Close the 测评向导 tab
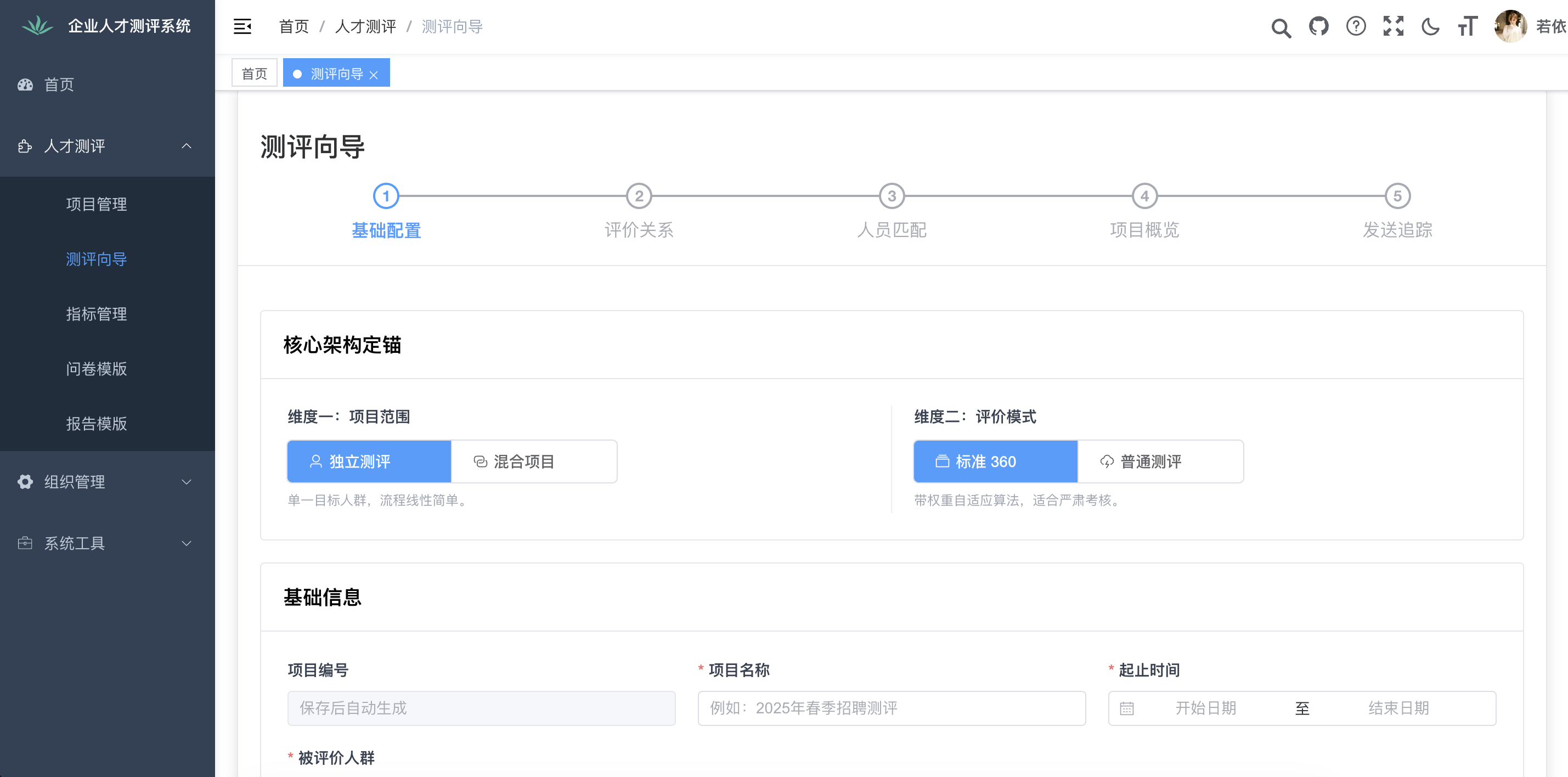 click(x=374, y=74)
